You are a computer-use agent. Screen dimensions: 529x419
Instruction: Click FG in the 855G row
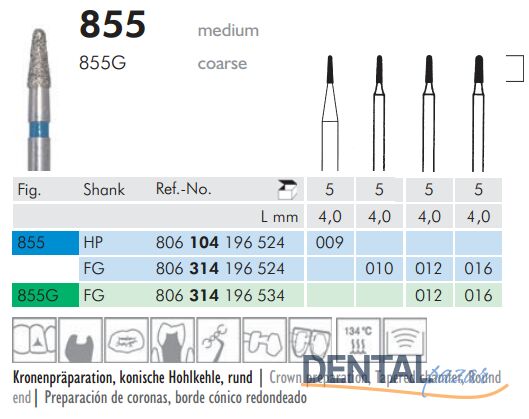tap(94, 296)
